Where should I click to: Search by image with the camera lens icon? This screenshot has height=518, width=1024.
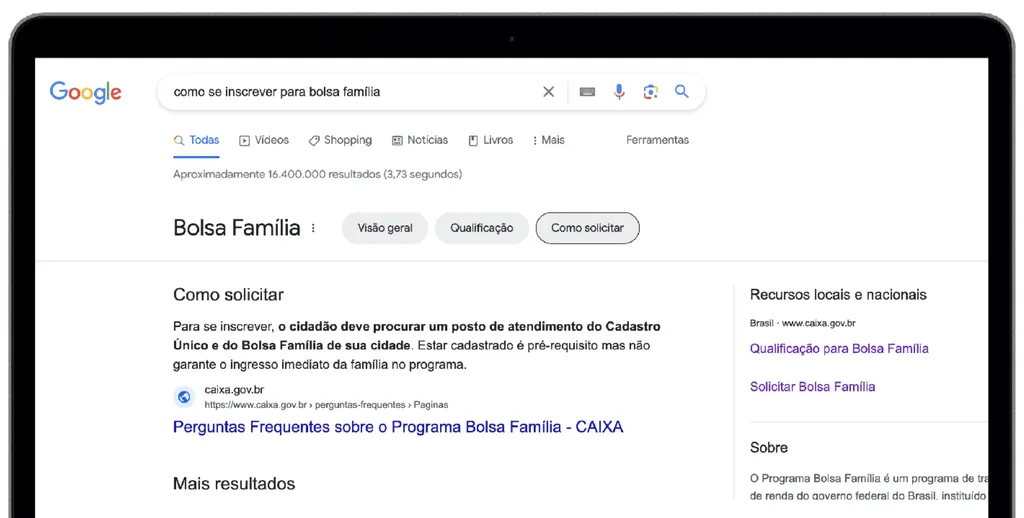tap(650, 92)
